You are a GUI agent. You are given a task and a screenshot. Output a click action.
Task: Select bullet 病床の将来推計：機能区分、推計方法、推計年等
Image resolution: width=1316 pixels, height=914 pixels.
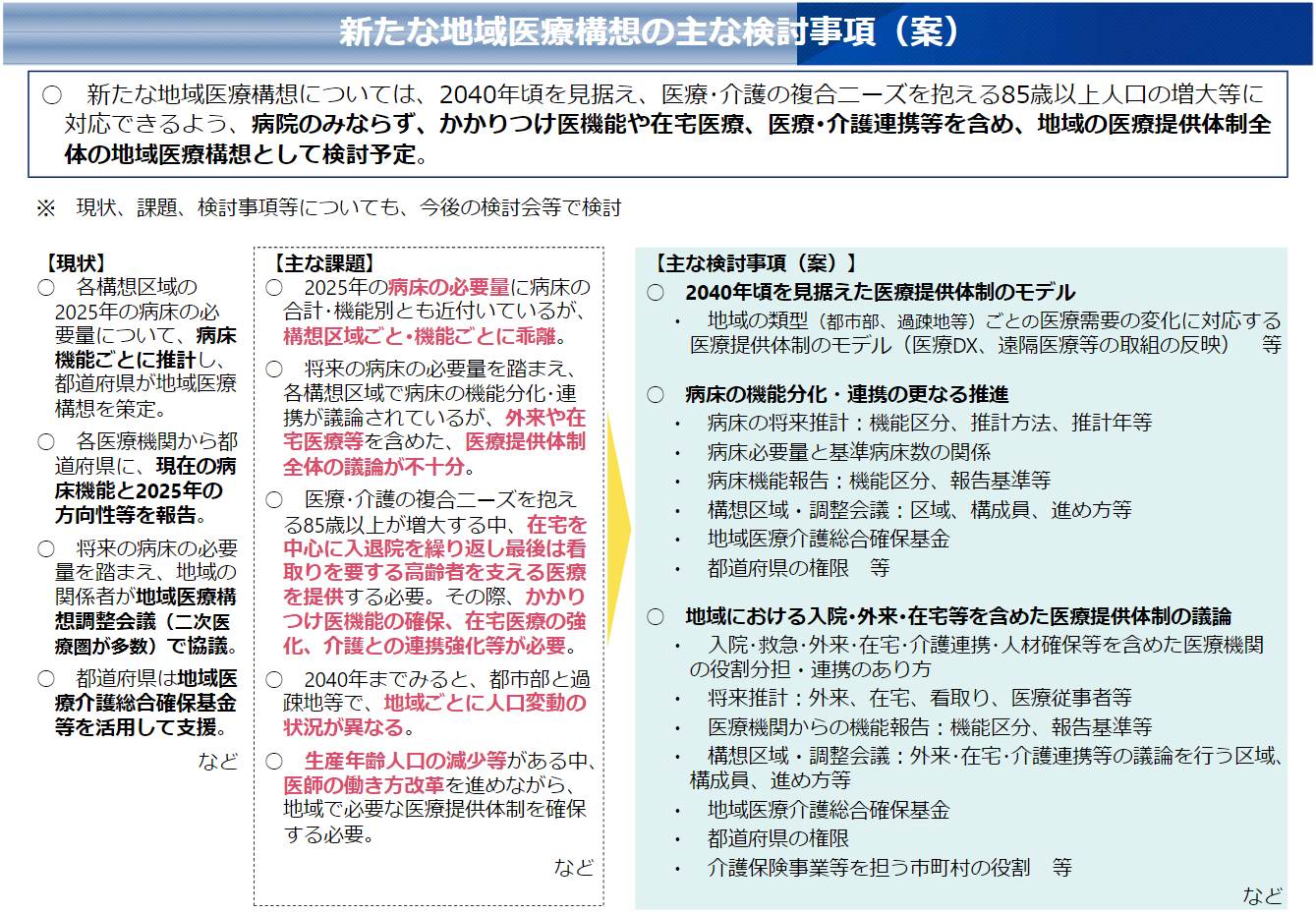[930, 423]
